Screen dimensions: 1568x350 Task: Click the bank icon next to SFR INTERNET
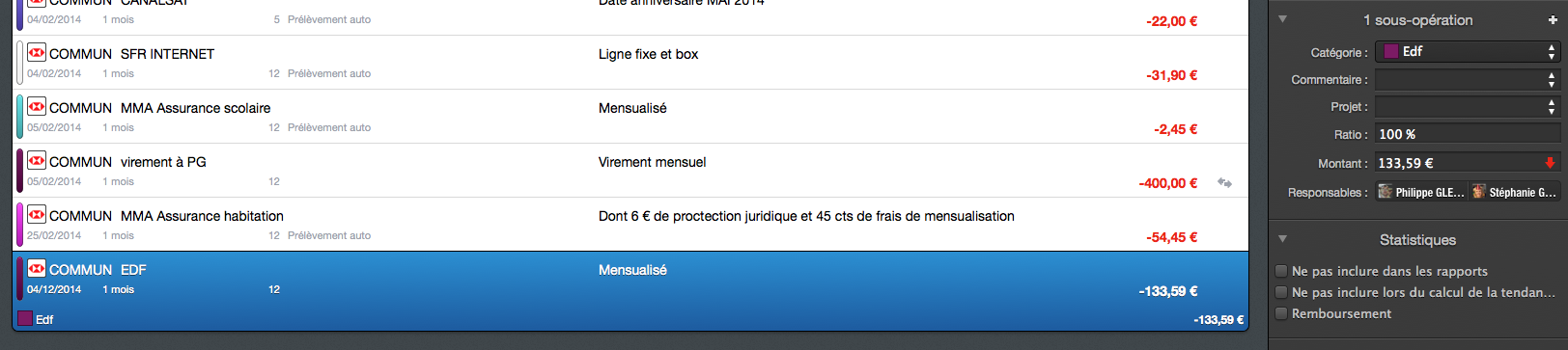[37, 52]
